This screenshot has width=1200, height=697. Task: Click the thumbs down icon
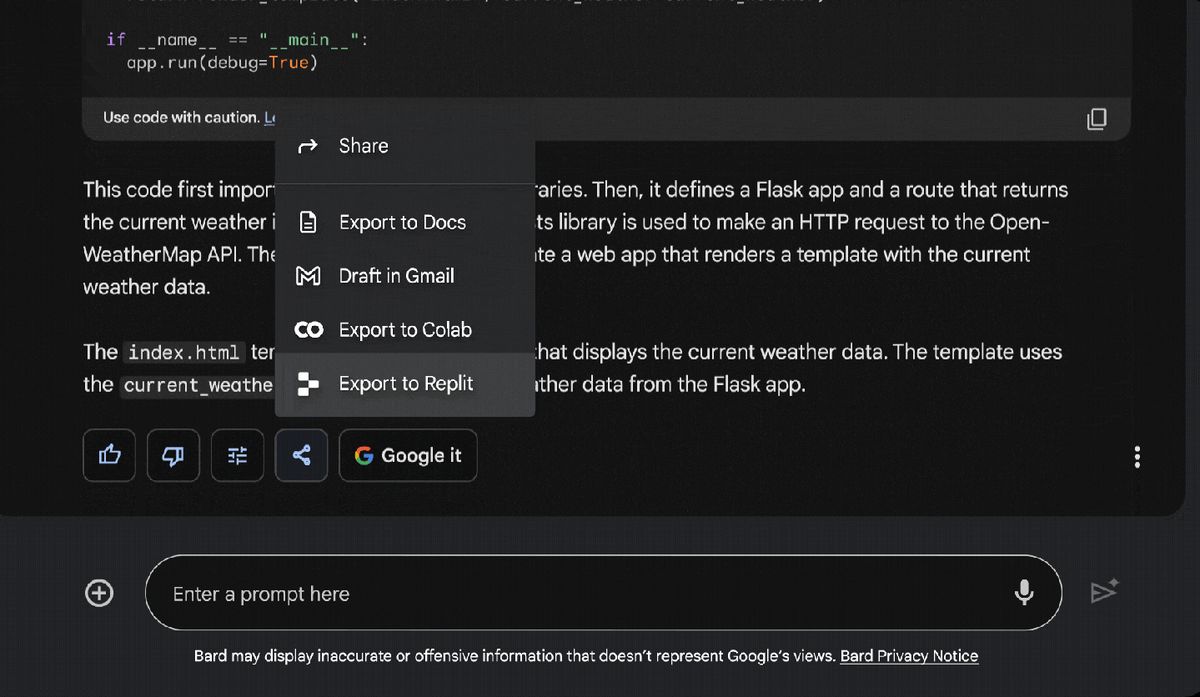pos(173,456)
